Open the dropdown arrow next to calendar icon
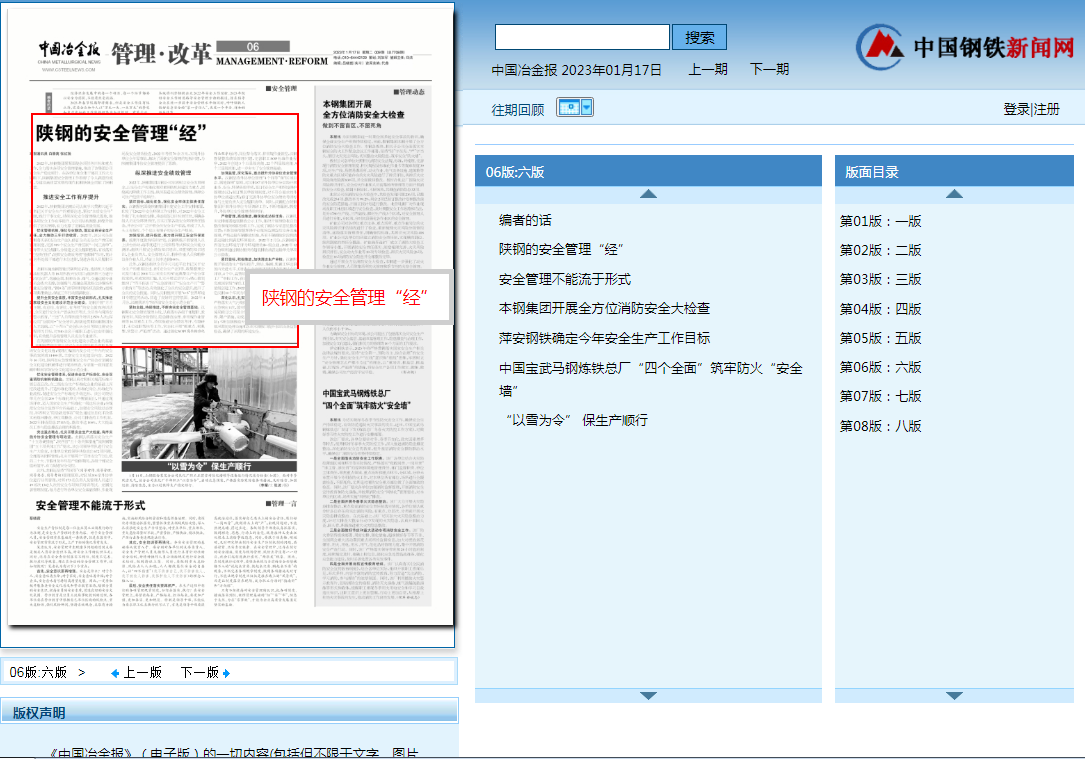The image size is (1085, 759). (584, 106)
